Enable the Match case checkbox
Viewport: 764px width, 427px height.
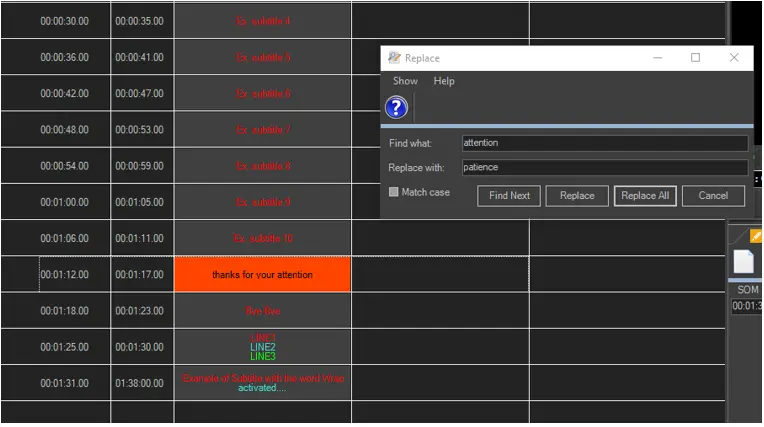[x=393, y=192]
